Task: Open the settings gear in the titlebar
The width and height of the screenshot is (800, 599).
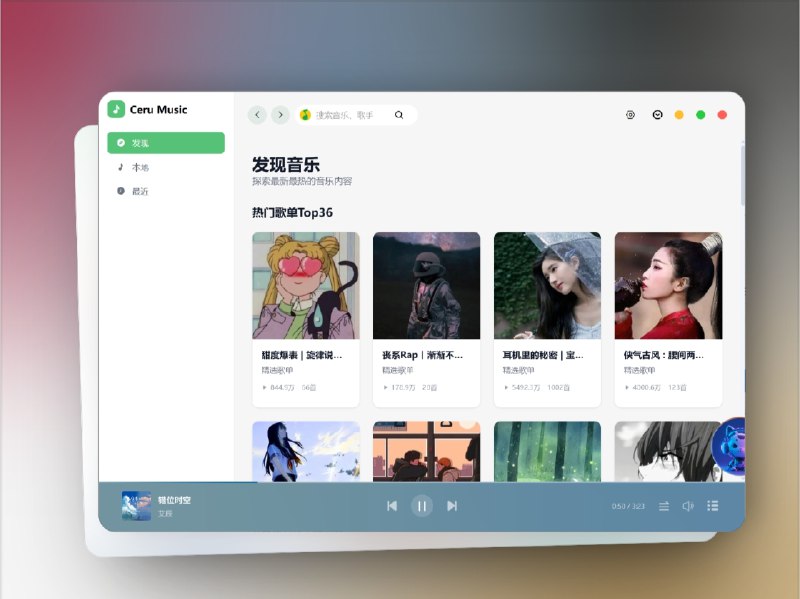Action: (630, 115)
